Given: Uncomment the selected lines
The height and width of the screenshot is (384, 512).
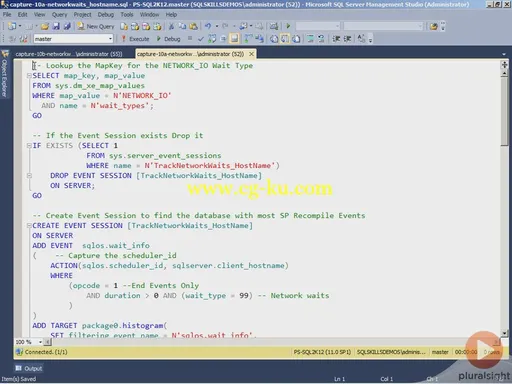Looking at the screenshot, I should 321,39.
